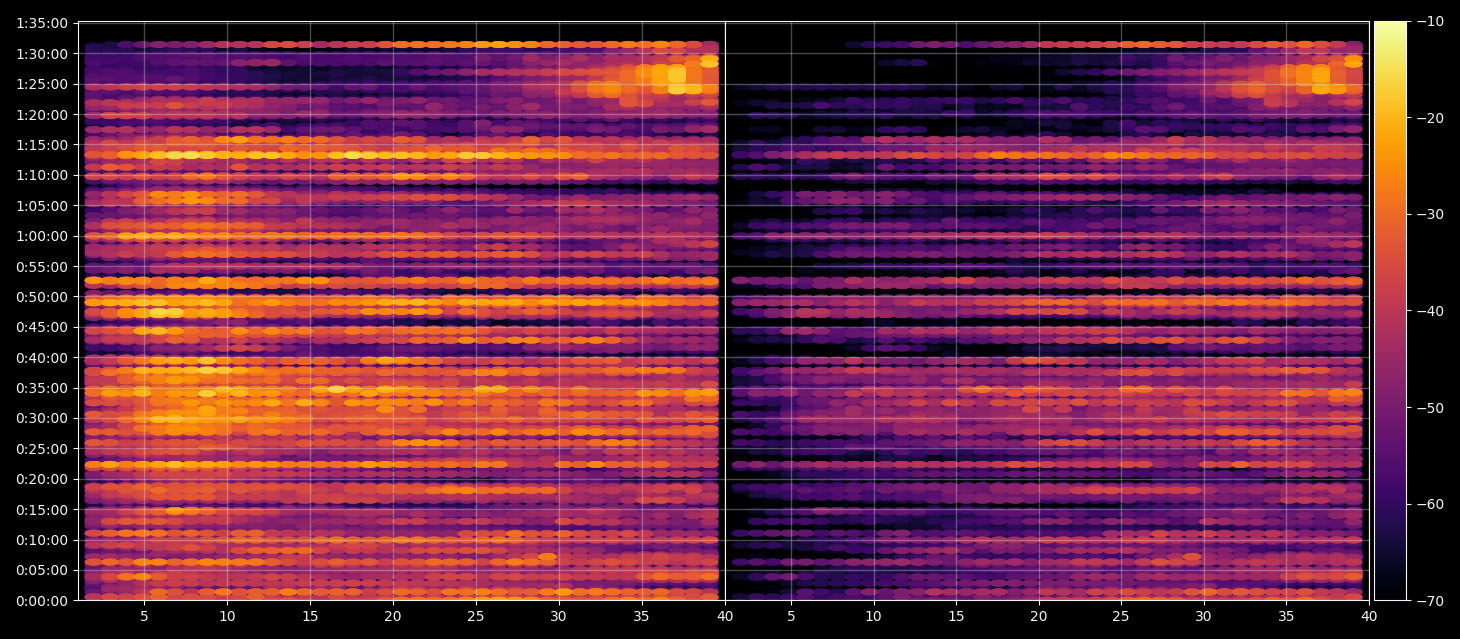1460x639 pixels.
Task: Click the right heatmap's x-axis label 25
Action: (1122, 617)
